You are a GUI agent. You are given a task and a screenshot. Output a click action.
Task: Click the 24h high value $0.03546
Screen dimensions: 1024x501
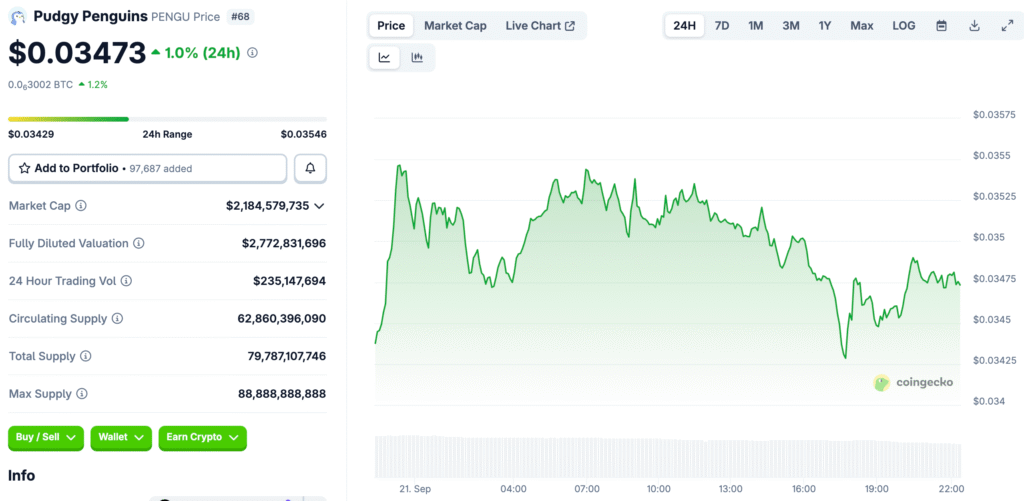(x=304, y=135)
